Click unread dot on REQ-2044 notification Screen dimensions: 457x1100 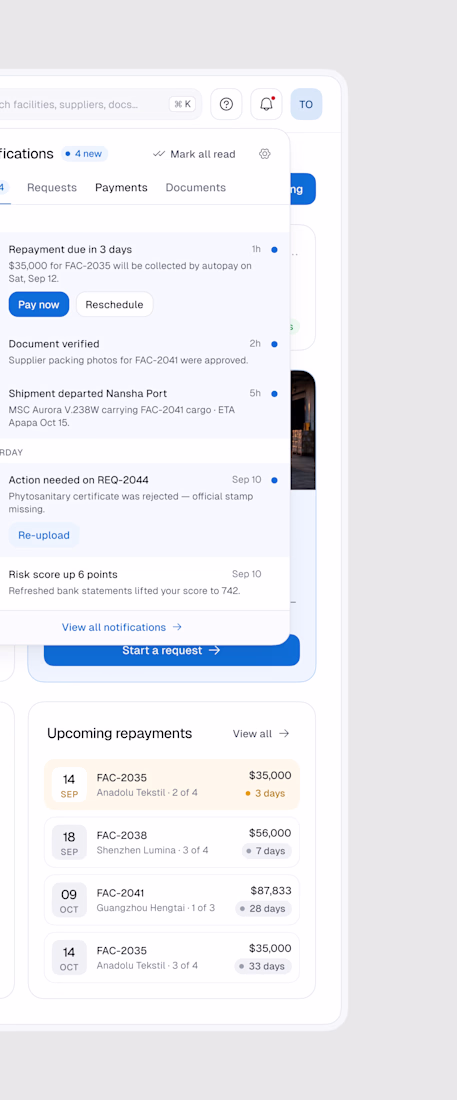[x=274, y=480]
